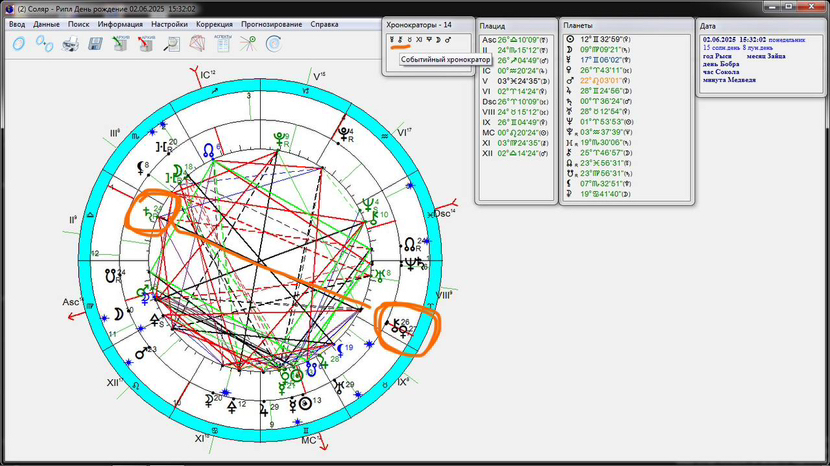Open the Коррекция menu
Viewport: 830px width, 466px height.
pyautogui.click(x=214, y=24)
